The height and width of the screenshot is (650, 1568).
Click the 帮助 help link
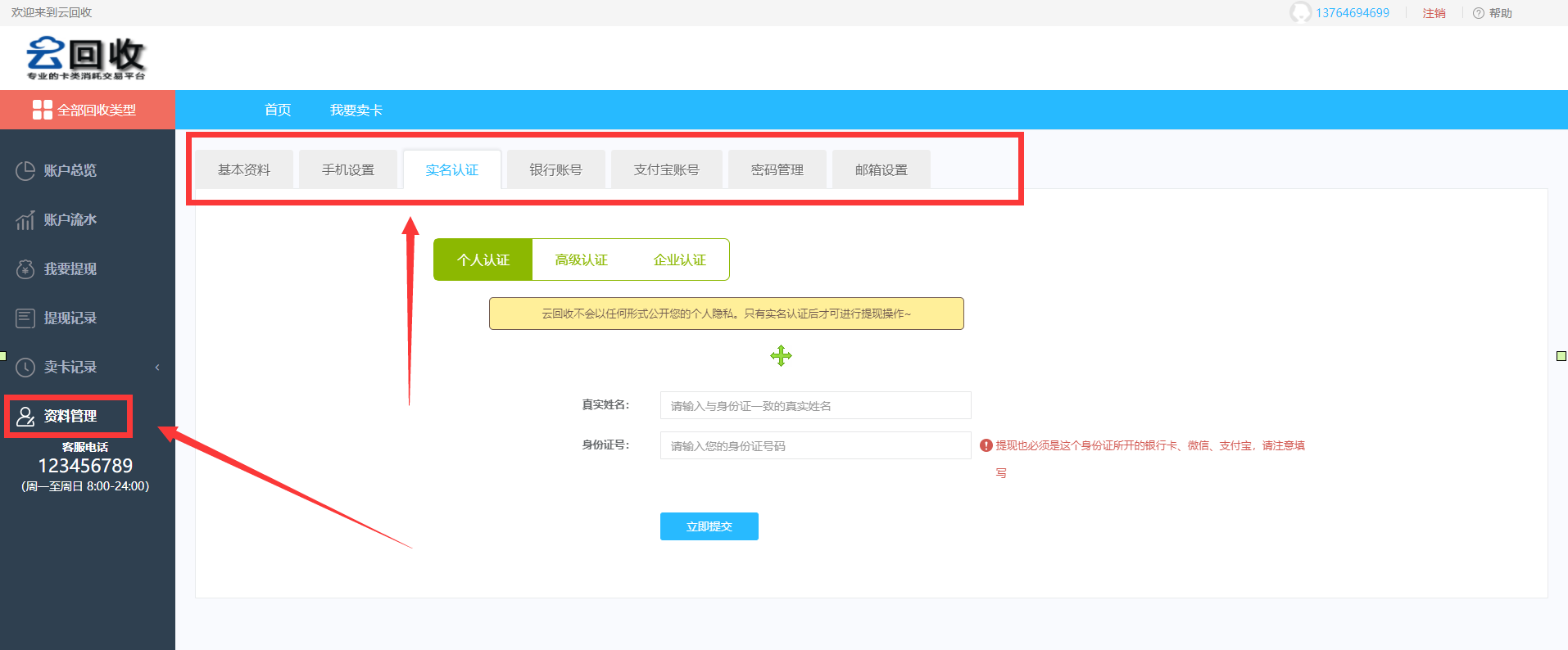(1501, 13)
